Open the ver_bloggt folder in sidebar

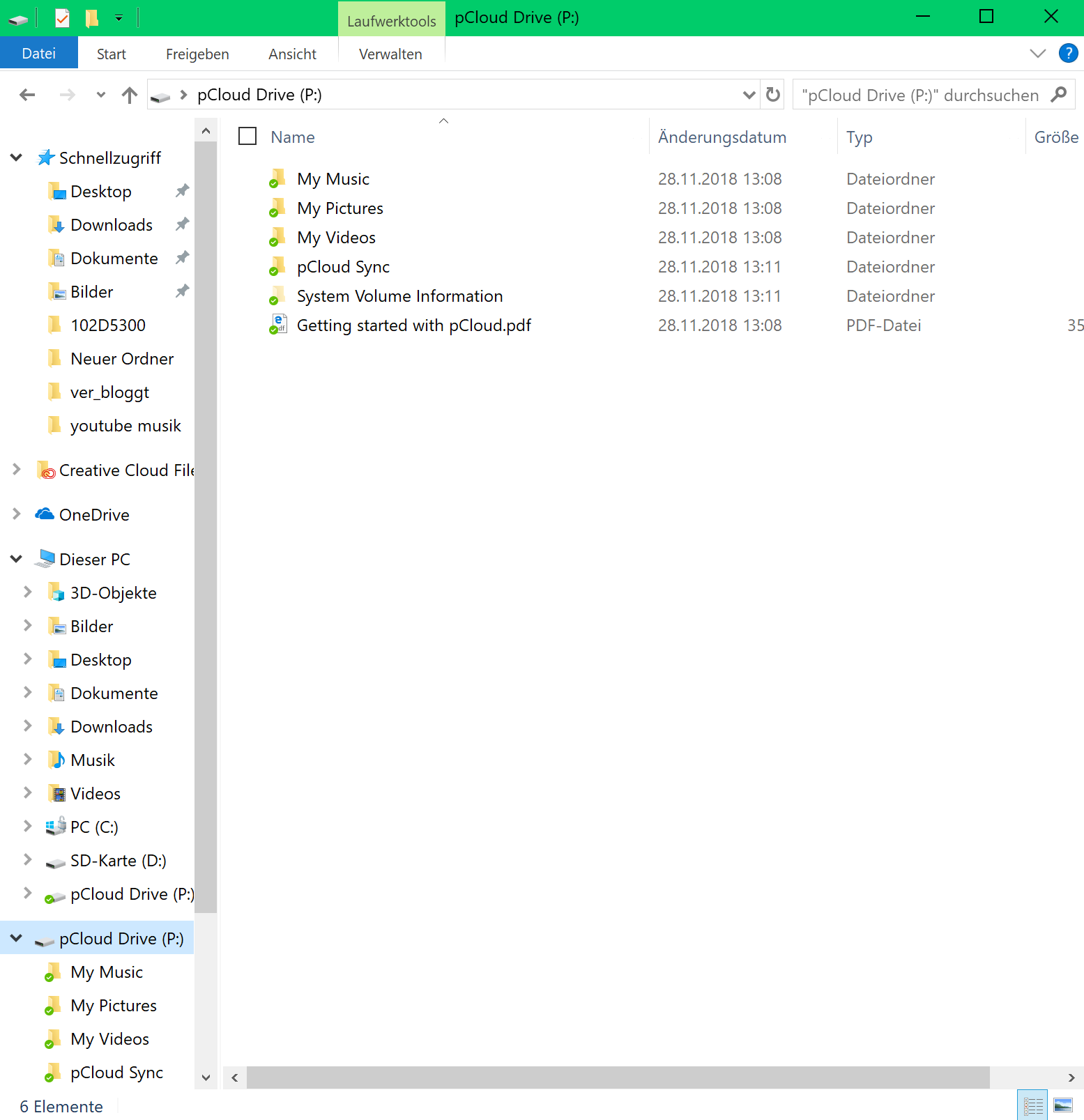[x=110, y=392]
